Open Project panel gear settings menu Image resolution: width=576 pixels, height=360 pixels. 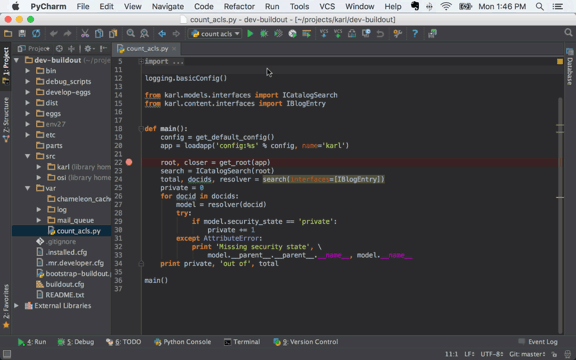tap(89, 48)
